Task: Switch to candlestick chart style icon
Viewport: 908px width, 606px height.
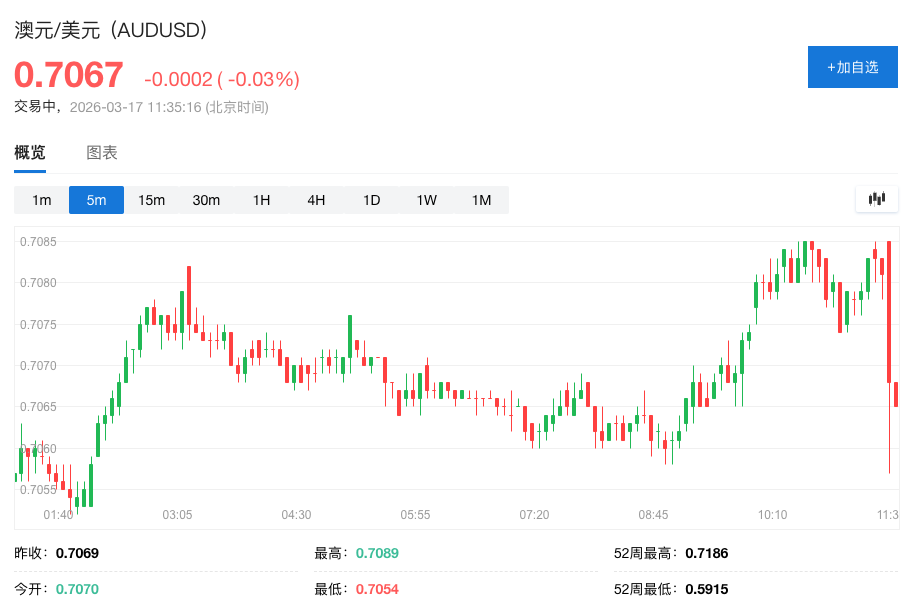Action: tap(877, 199)
